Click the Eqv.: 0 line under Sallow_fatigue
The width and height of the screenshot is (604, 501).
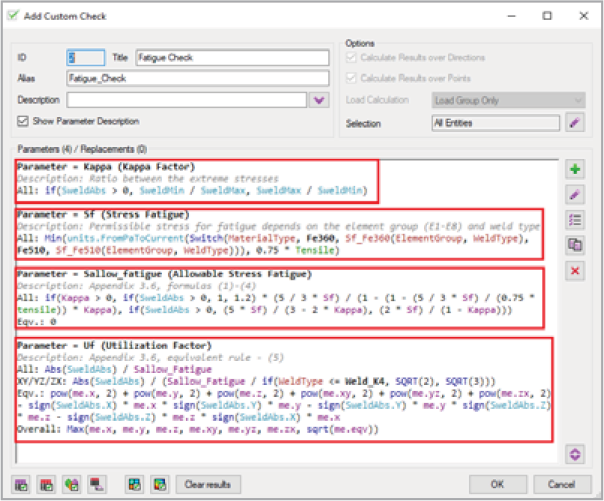[37, 322]
